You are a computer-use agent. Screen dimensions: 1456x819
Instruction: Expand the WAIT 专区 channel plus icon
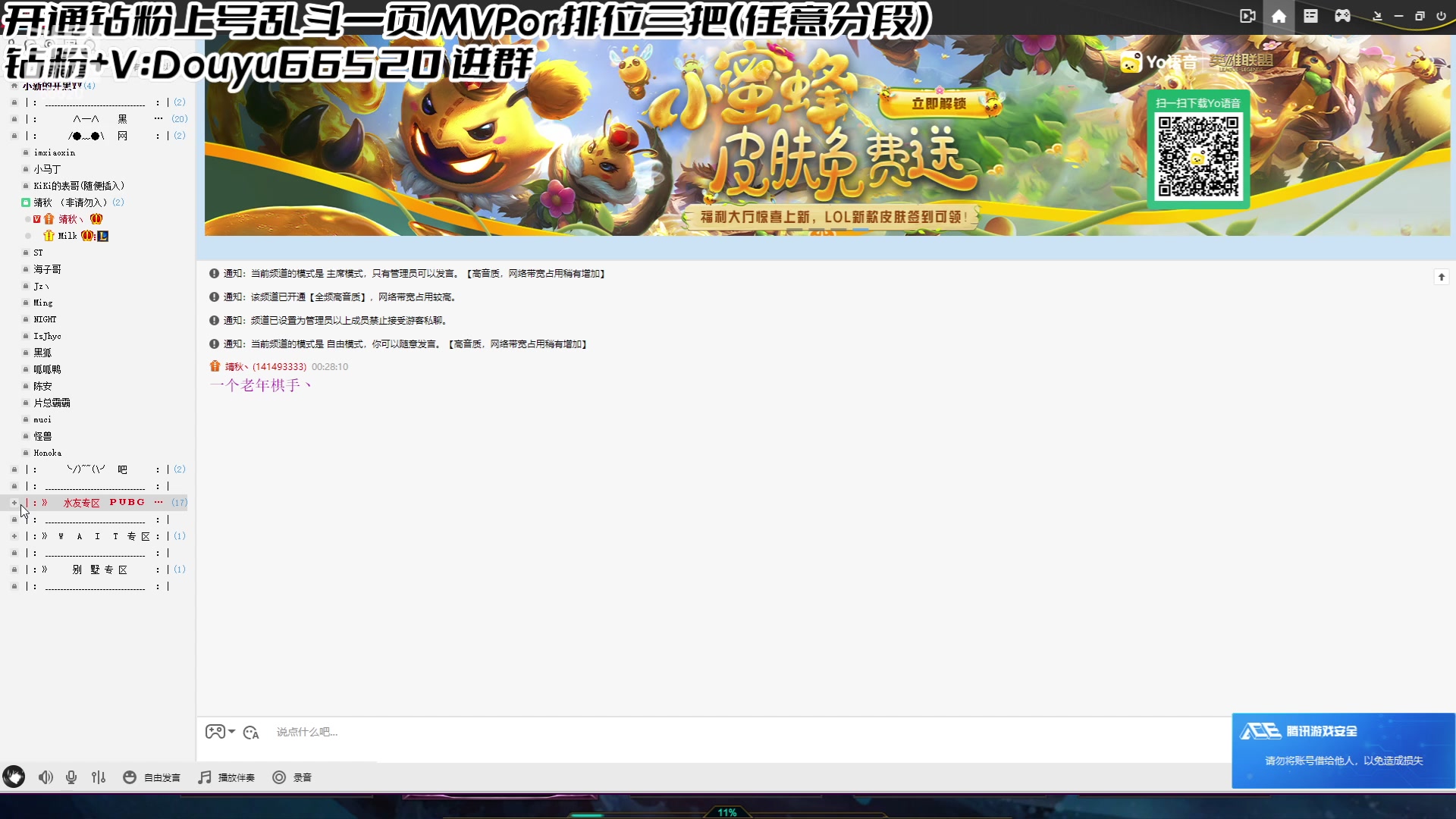(14, 536)
